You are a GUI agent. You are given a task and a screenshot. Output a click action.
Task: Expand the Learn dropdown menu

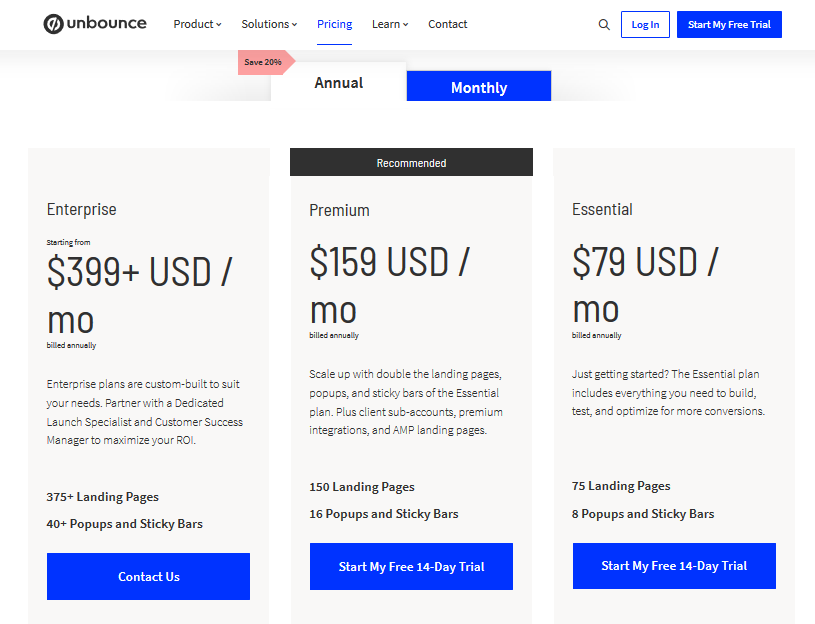click(x=390, y=24)
